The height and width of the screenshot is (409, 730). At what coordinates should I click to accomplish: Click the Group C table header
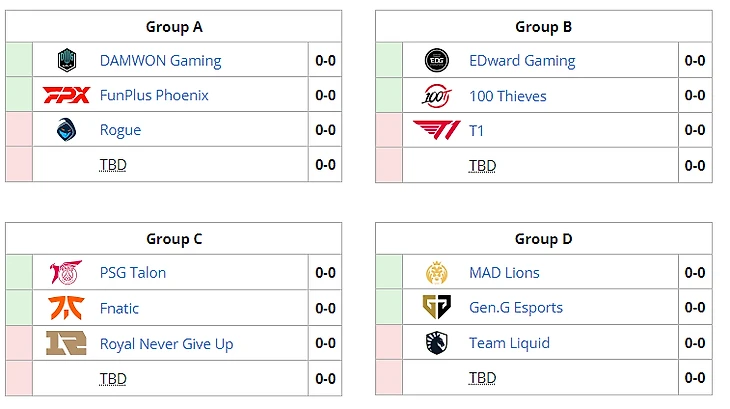click(x=174, y=239)
